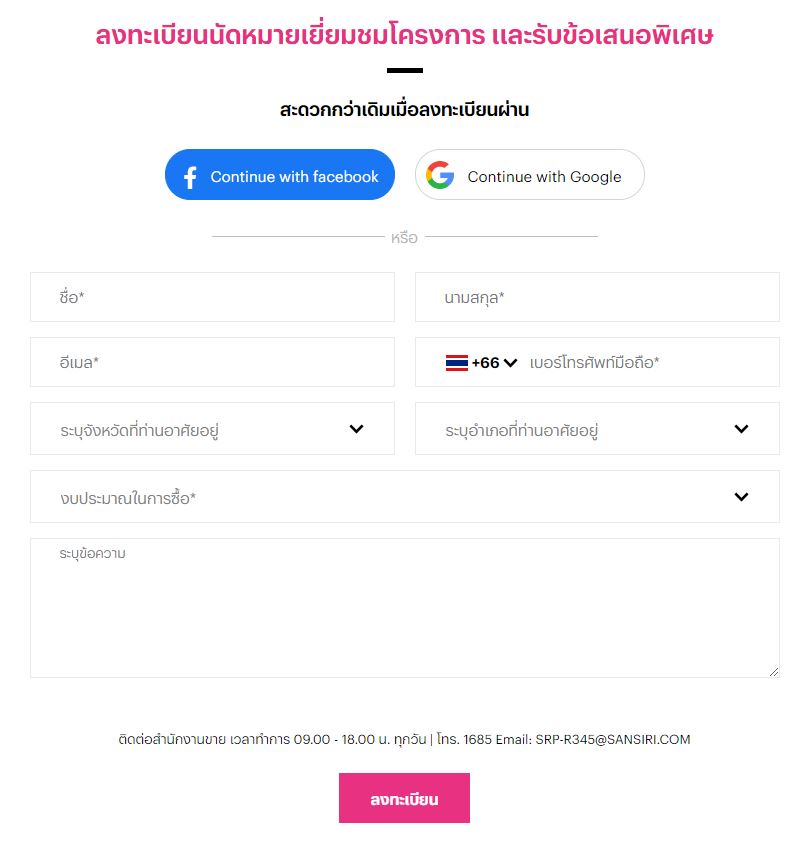Submit the form with ลงทะเบียน button
The height and width of the screenshot is (849, 808).
click(x=404, y=799)
